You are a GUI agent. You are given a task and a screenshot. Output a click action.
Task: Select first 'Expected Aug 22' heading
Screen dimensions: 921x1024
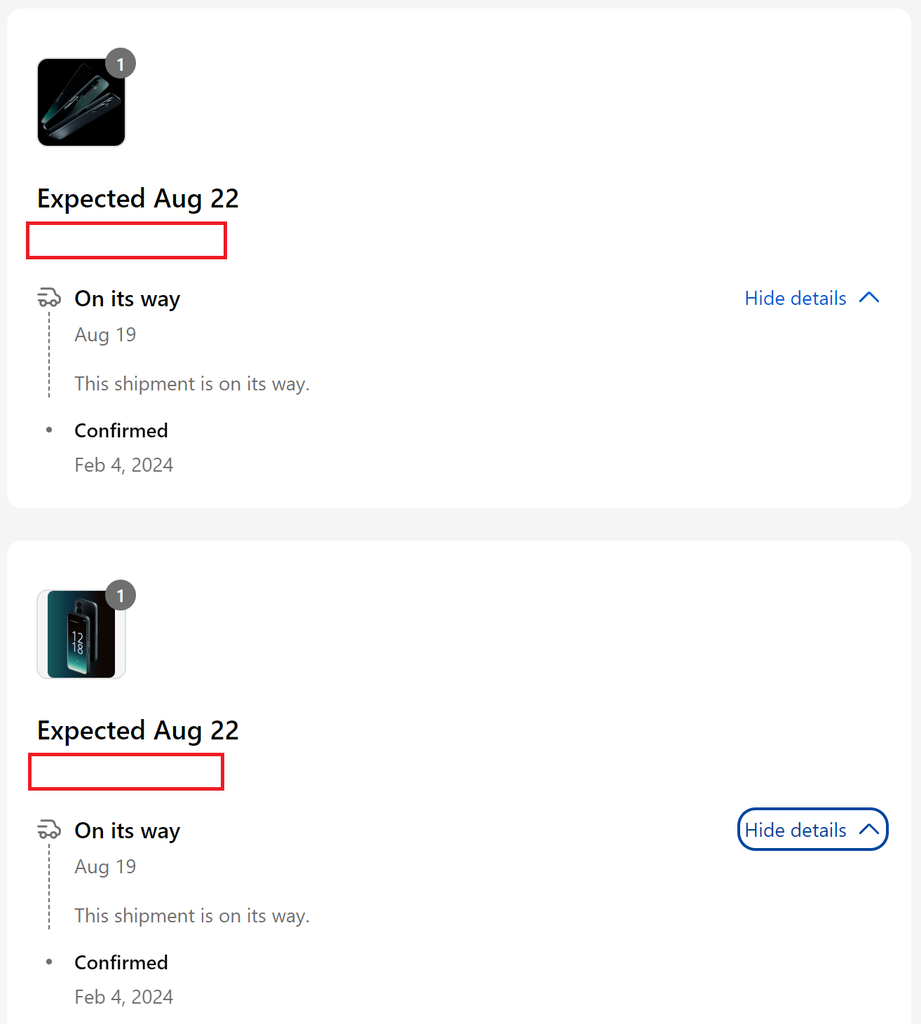[138, 199]
